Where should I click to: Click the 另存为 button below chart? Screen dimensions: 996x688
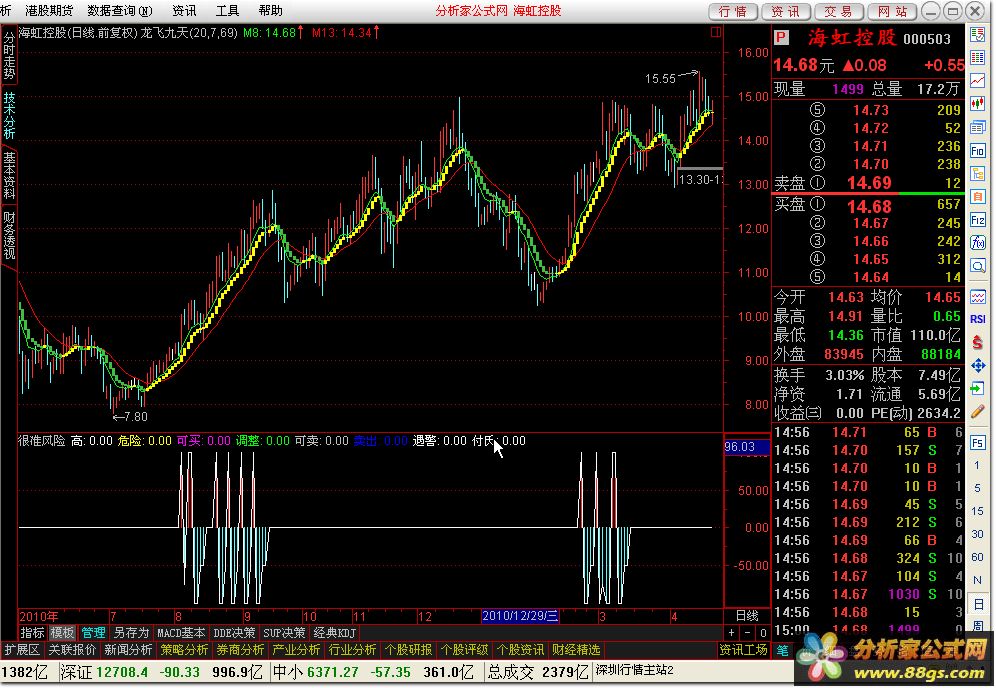[131, 633]
